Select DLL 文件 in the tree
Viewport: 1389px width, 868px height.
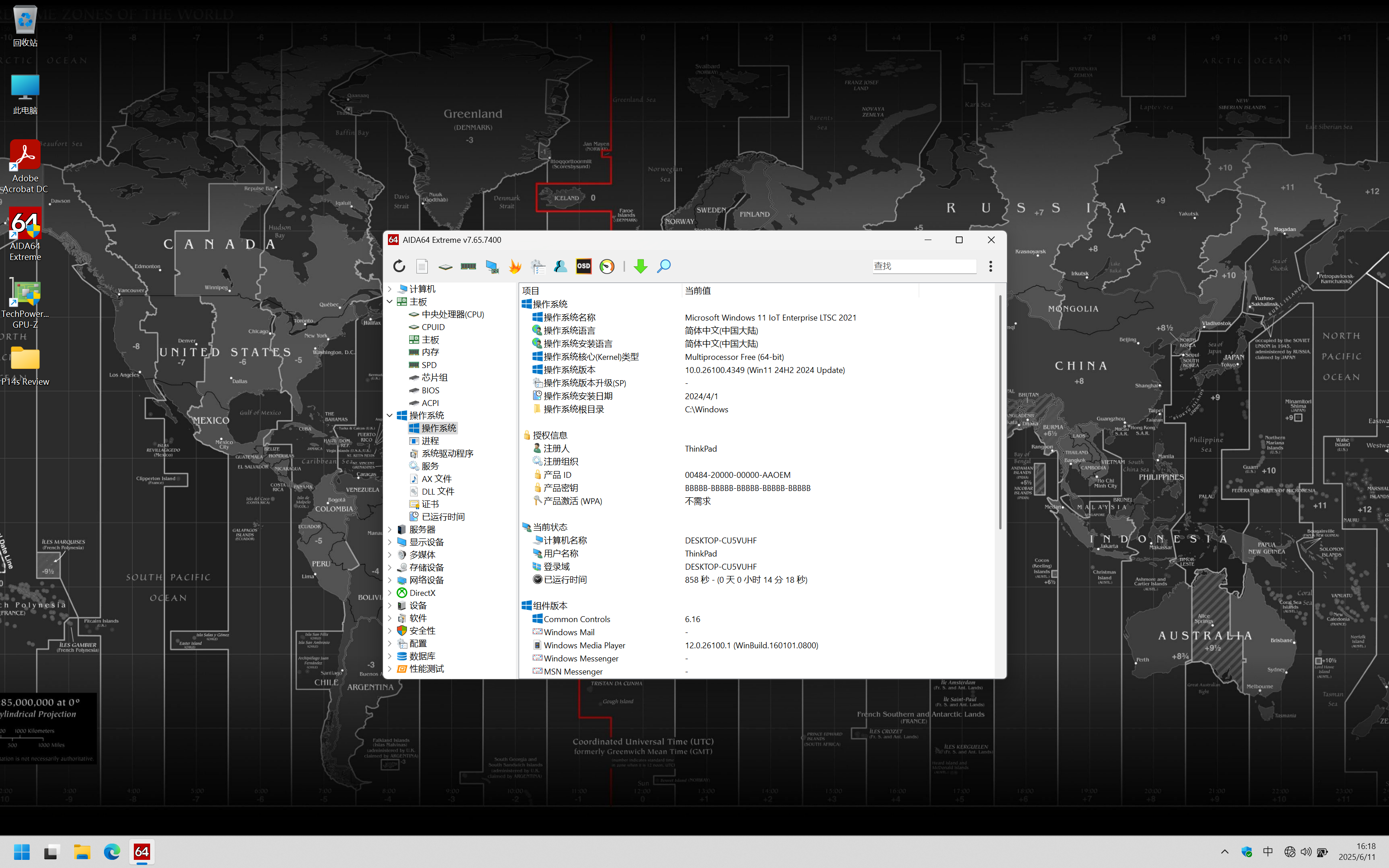coord(432,491)
